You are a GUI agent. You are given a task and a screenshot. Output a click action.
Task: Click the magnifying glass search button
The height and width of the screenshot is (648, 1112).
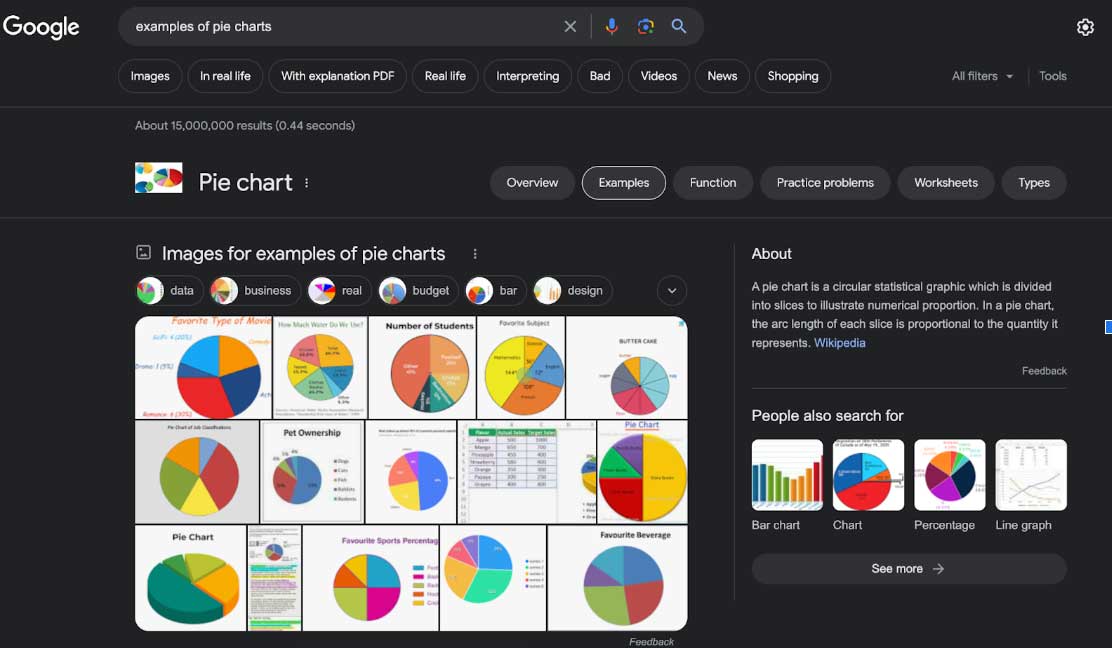[x=679, y=27]
